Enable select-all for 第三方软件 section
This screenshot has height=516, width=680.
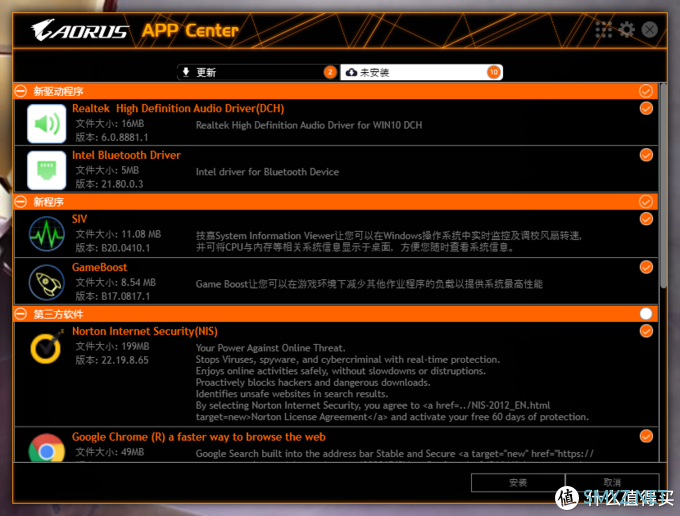[x=646, y=314]
